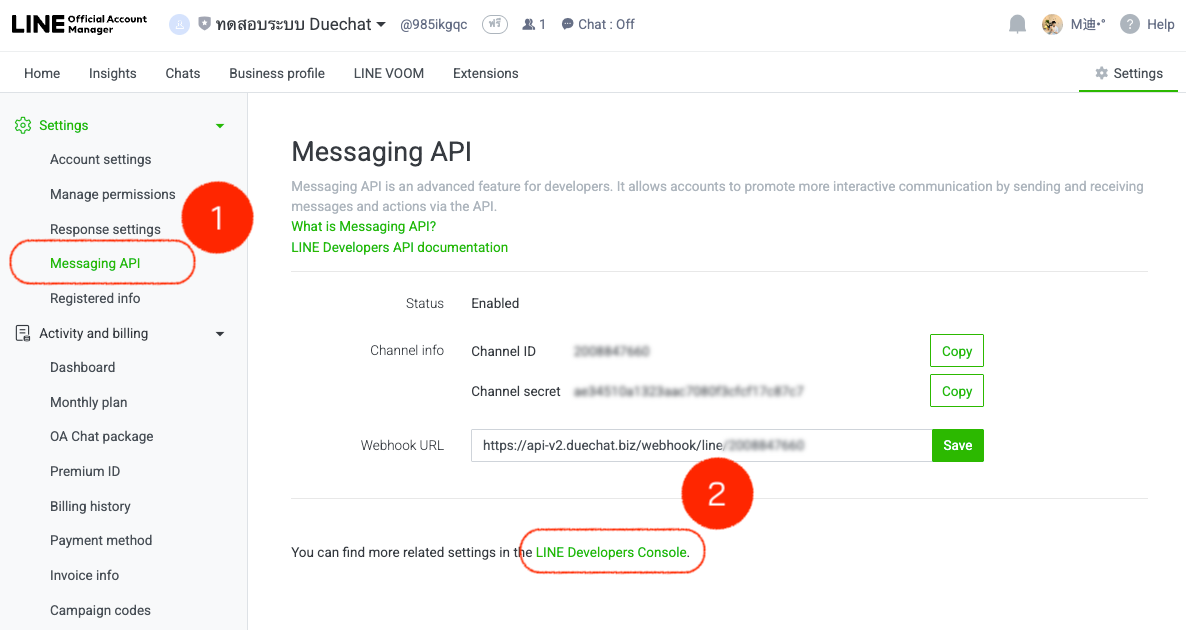This screenshot has width=1186, height=630.
Task: Click the shield badge before the account name
Action: pos(206,23)
